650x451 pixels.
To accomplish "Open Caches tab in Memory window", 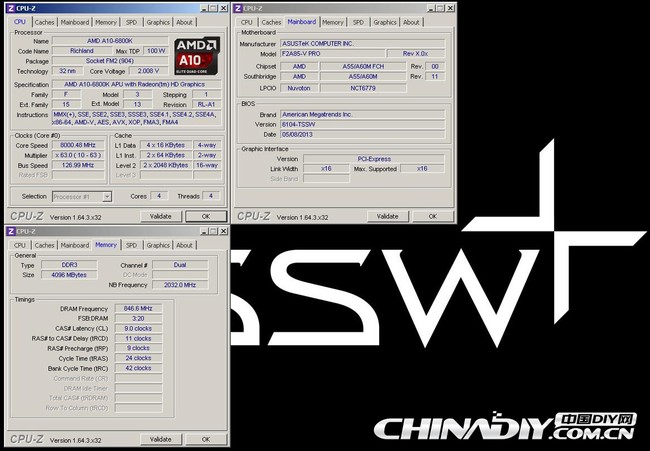I will [x=44, y=245].
